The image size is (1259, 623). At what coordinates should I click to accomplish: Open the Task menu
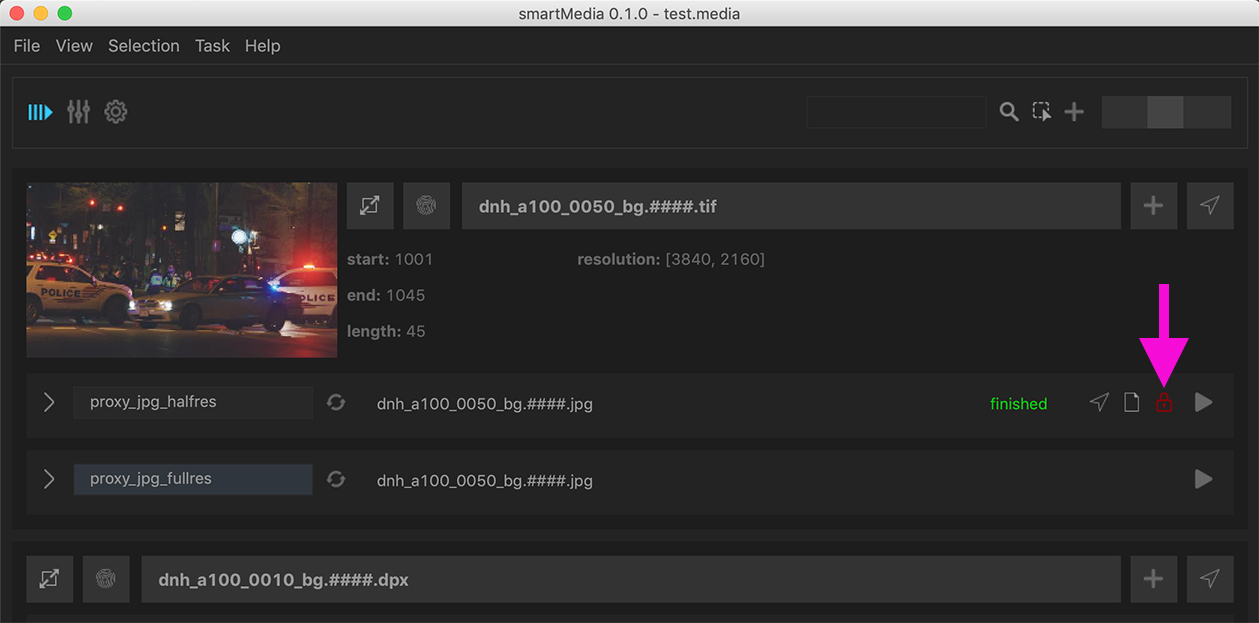(212, 46)
